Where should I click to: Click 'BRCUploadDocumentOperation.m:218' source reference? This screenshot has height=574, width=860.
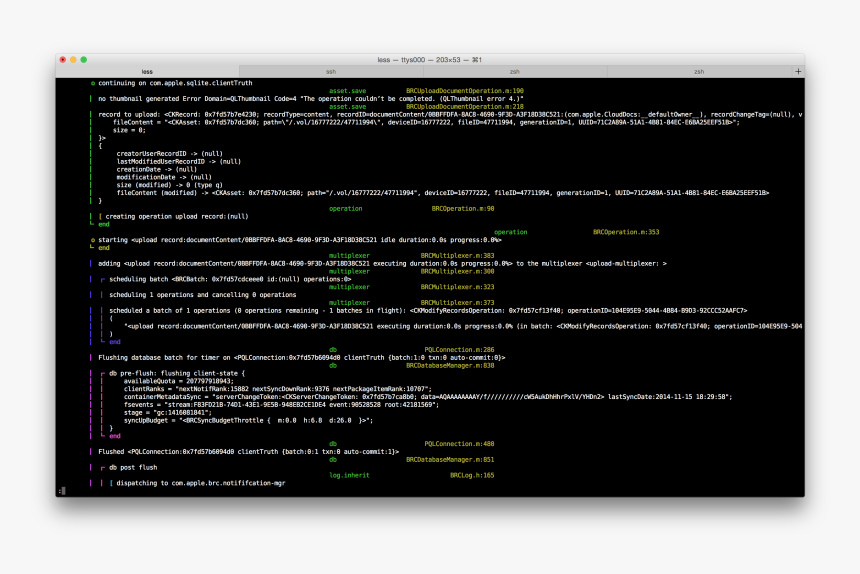tap(465, 107)
